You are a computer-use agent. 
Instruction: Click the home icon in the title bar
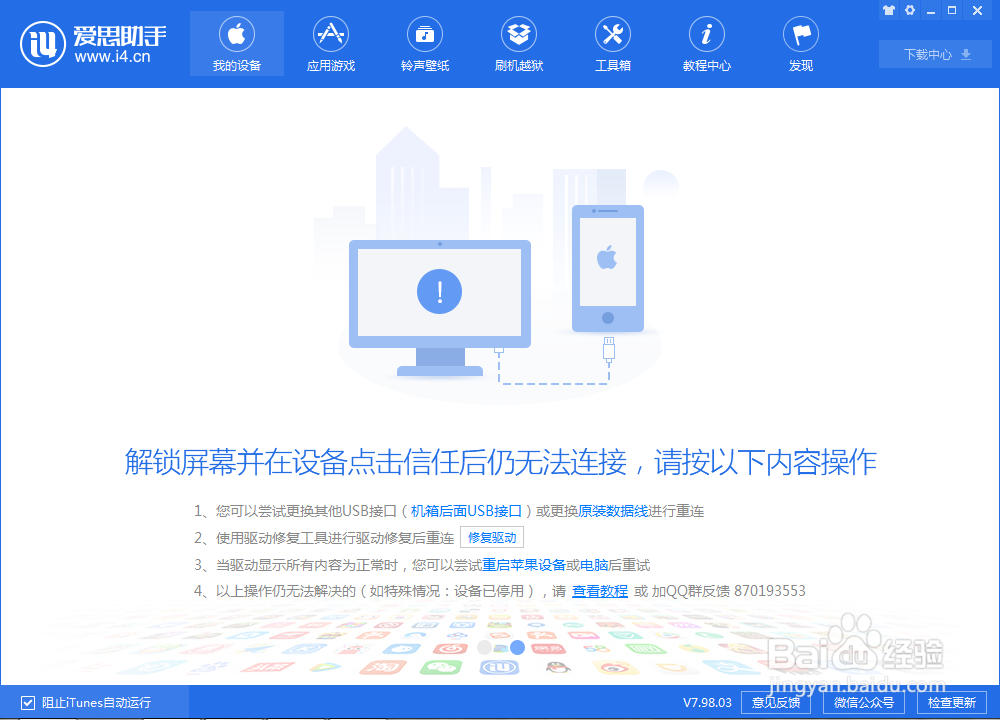pos(888,10)
